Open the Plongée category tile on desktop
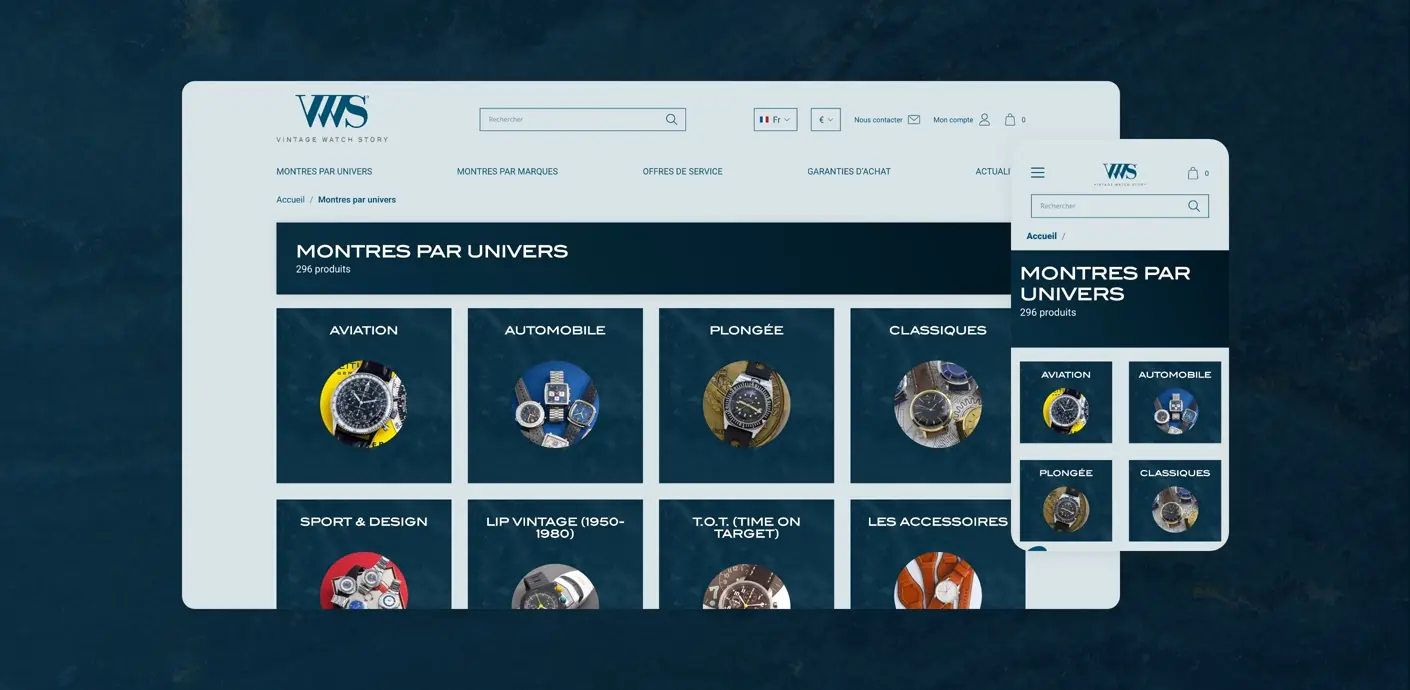 click(746, 395)
